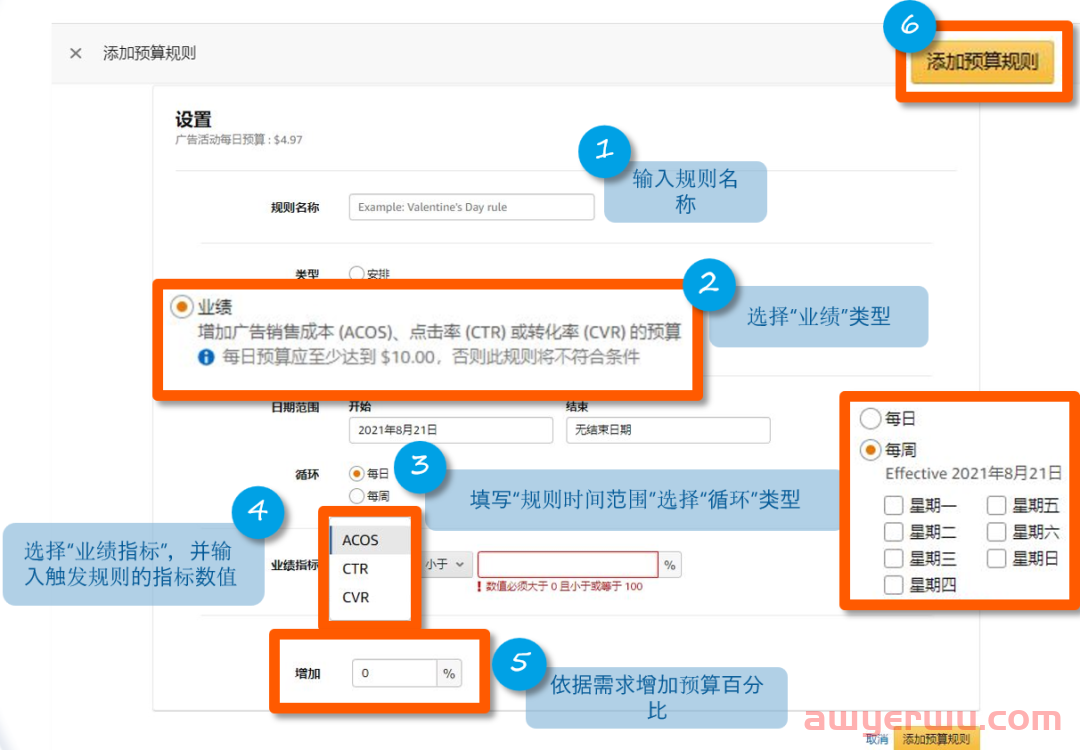Check the 星期一 checkbox
The image size is (1080, 750).
[893, 506]
